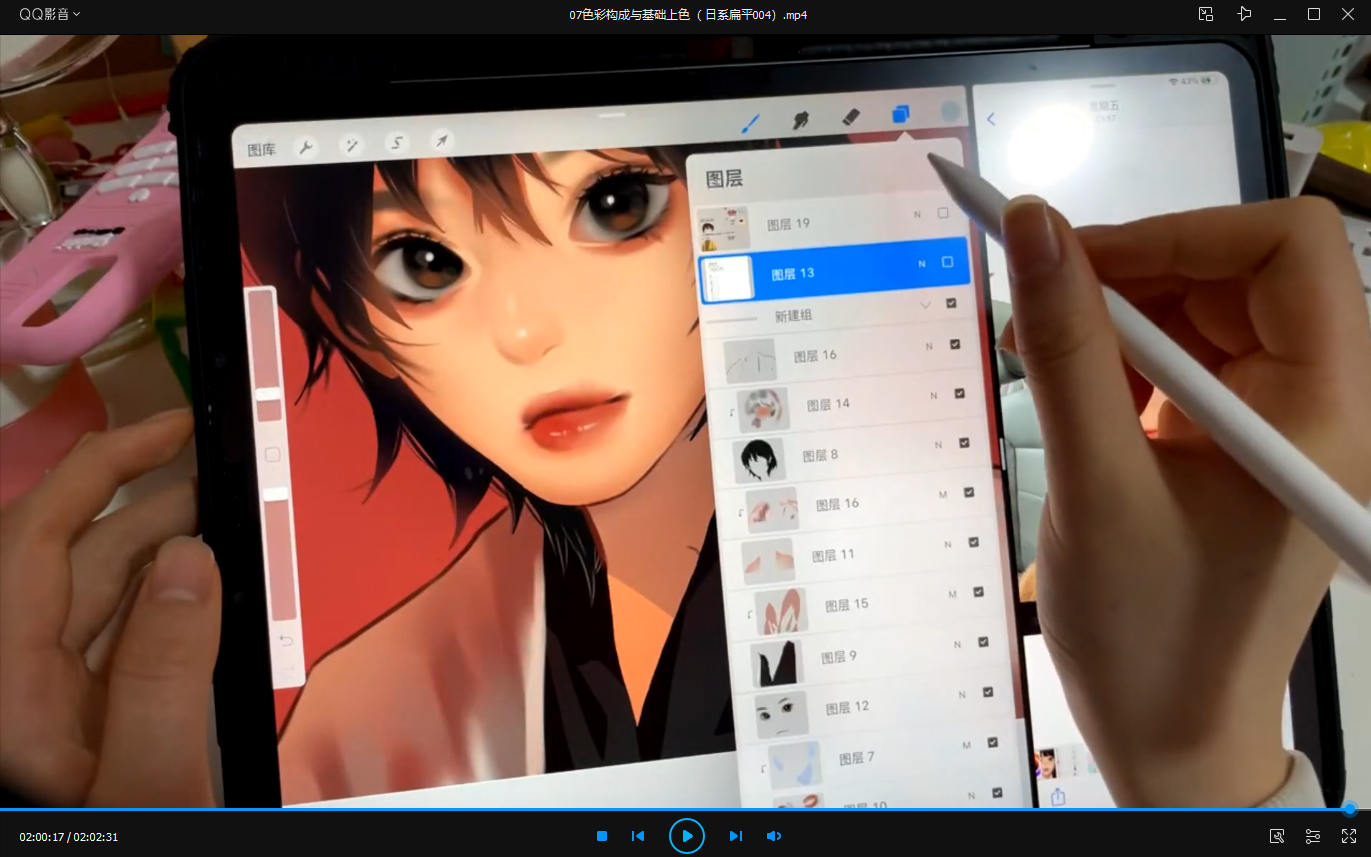Select the eraser tool icon
Image resolution: width=1371 pixels, height=857 pixels.
click(x=851, y=117)
